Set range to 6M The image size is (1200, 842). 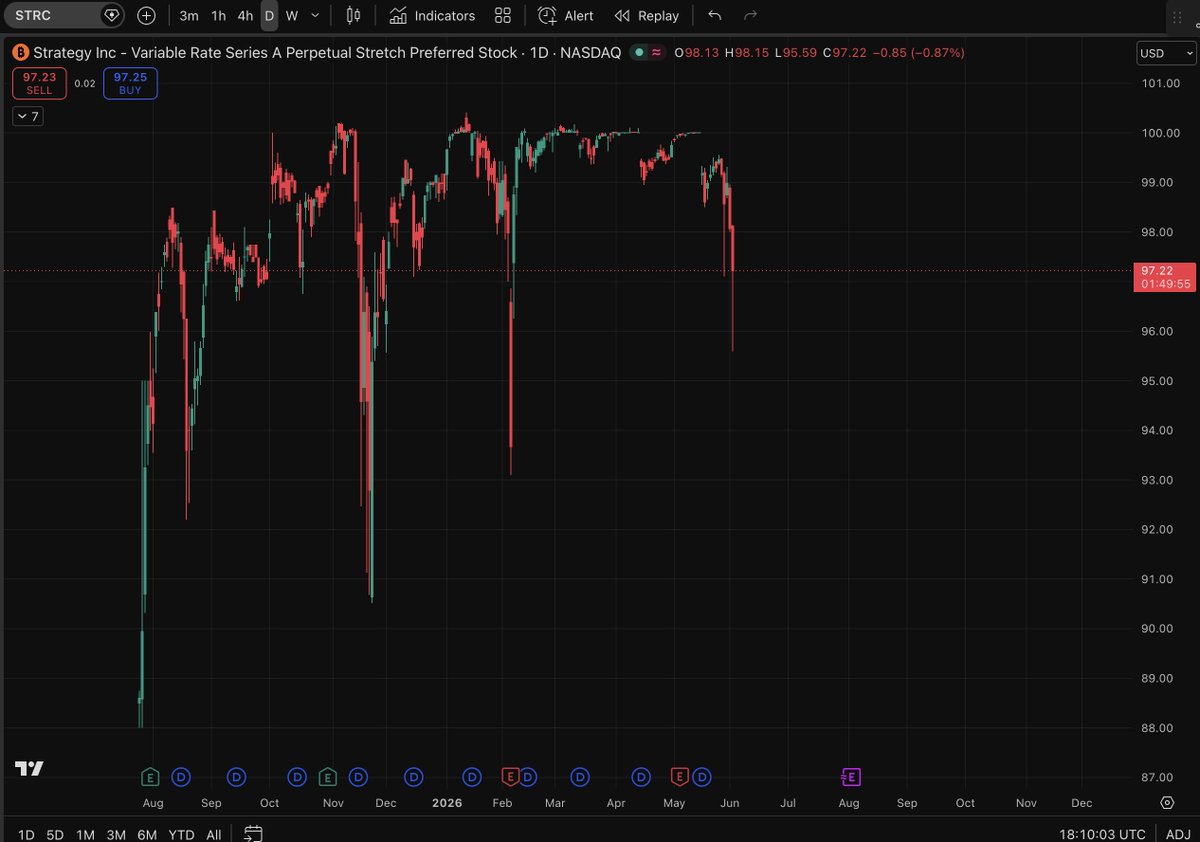[147, 834]
